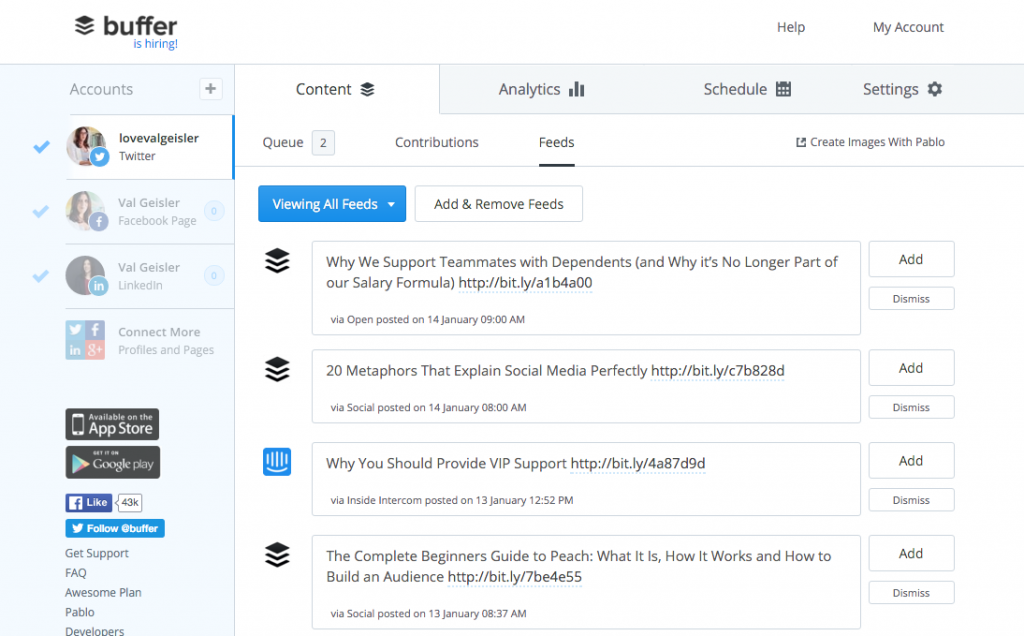Click LinkedIn queue count badge

(x=214, y=276)
